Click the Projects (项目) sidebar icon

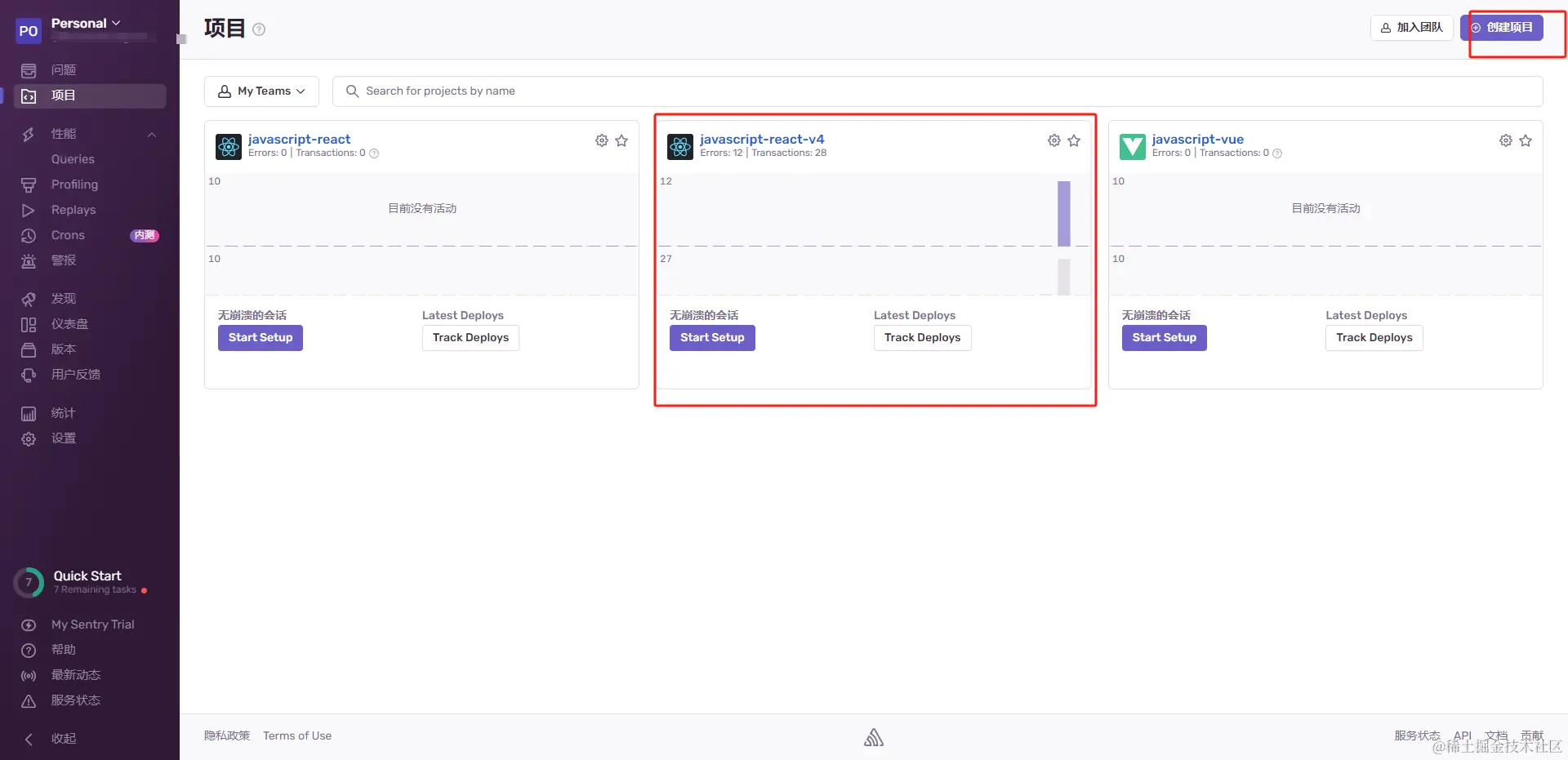coord(29,96)
